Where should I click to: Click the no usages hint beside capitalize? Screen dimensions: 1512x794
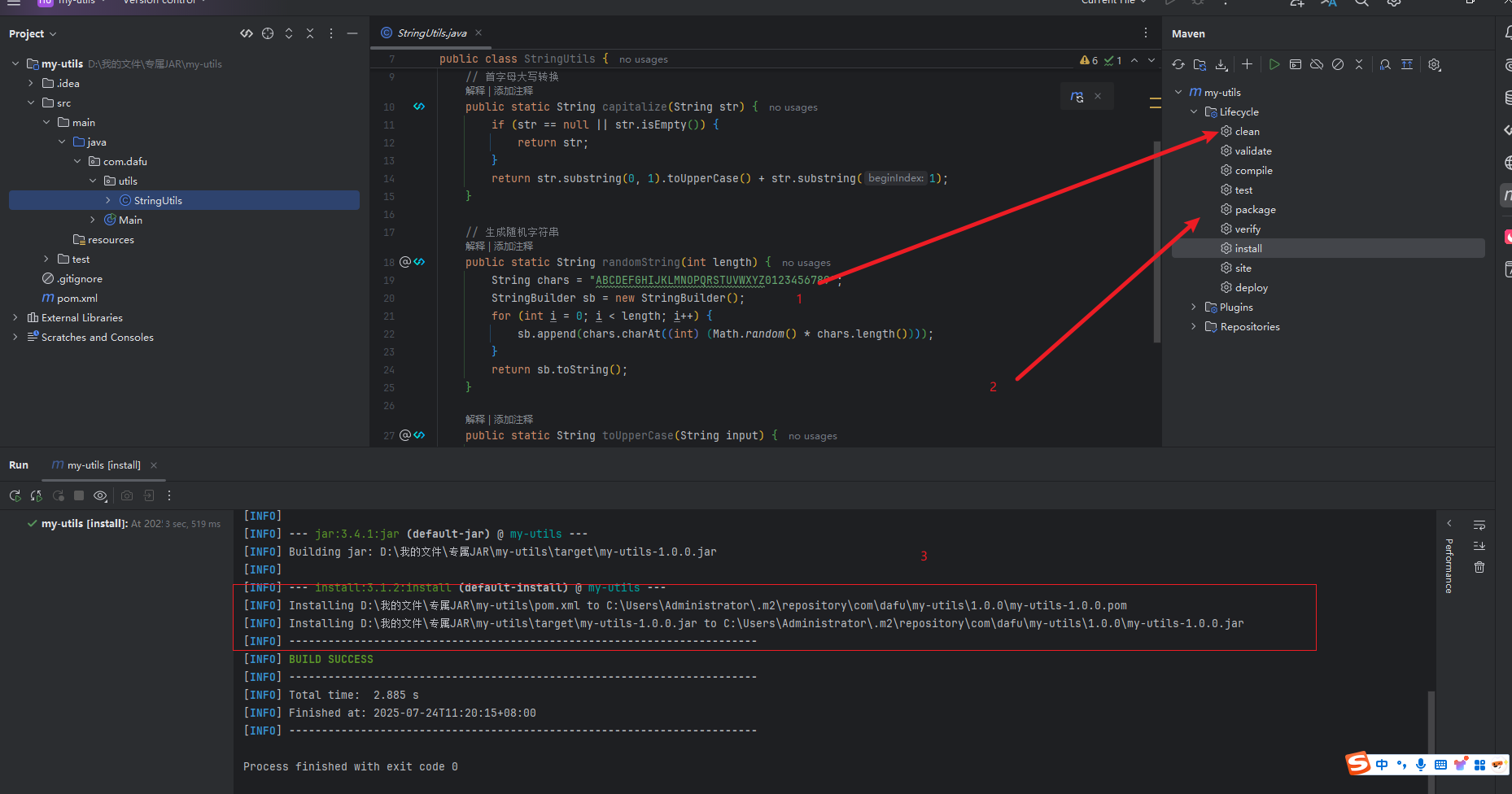click(x=793, y=107)
